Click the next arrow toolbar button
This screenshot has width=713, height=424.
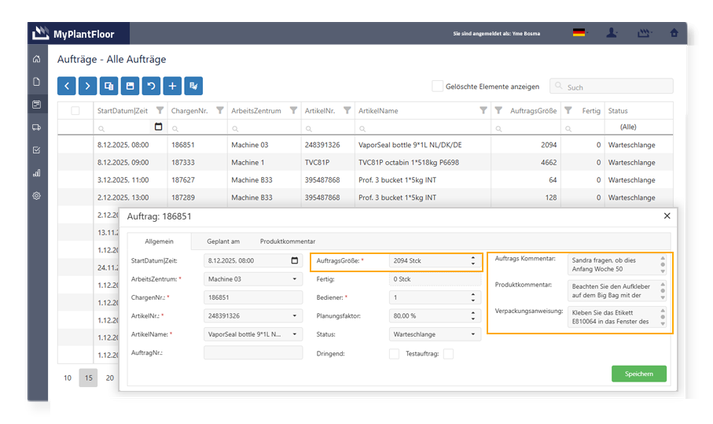tap(87, 86)
